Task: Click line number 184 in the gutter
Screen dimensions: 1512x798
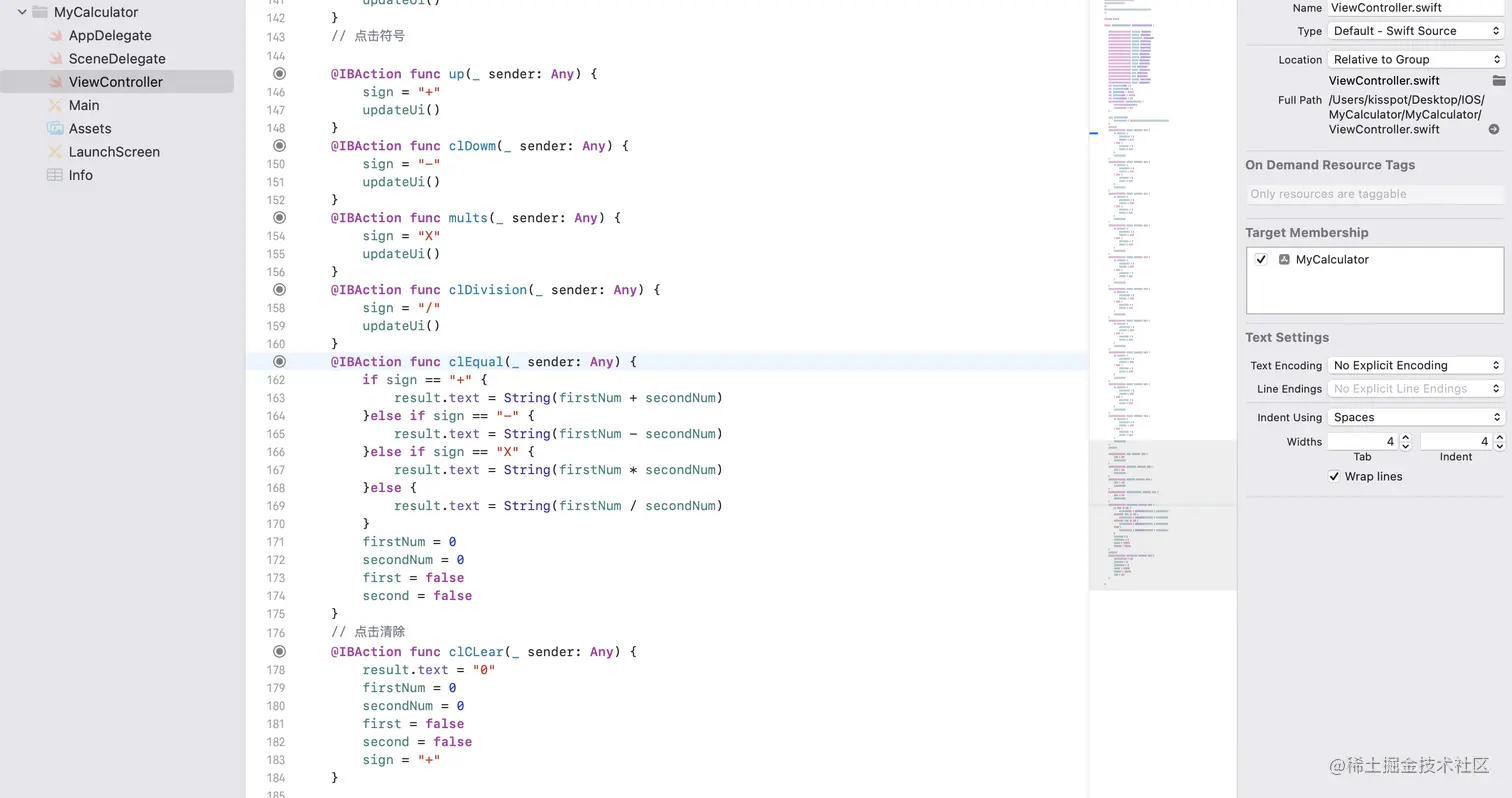Action: point(276,778)
